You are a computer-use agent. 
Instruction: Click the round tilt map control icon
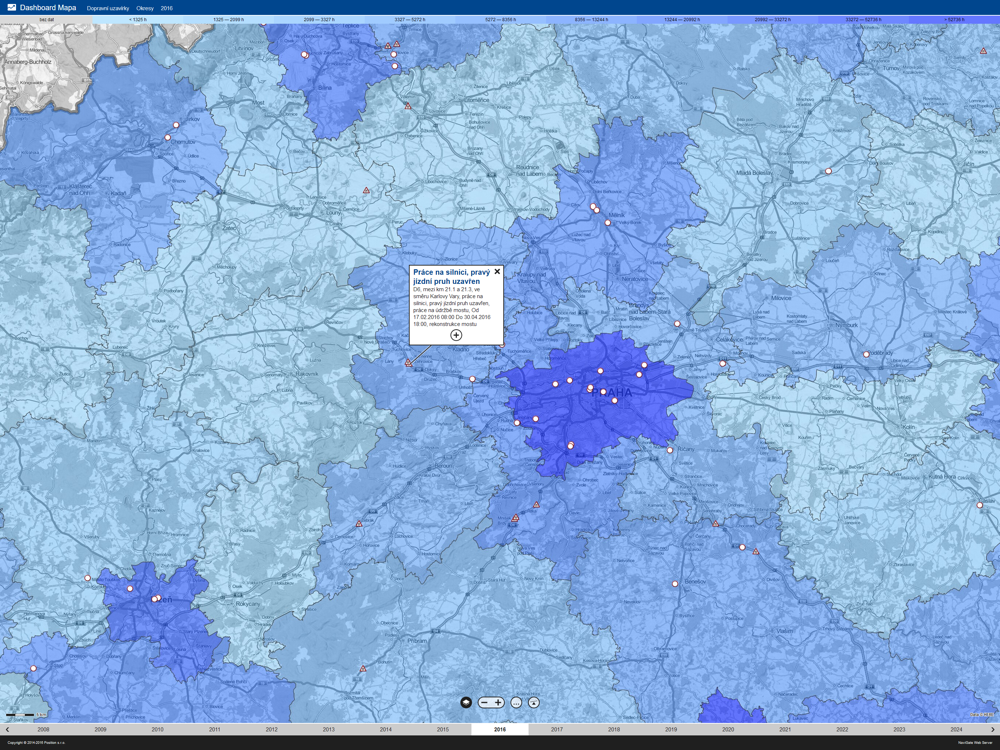[x=534, y=703]
